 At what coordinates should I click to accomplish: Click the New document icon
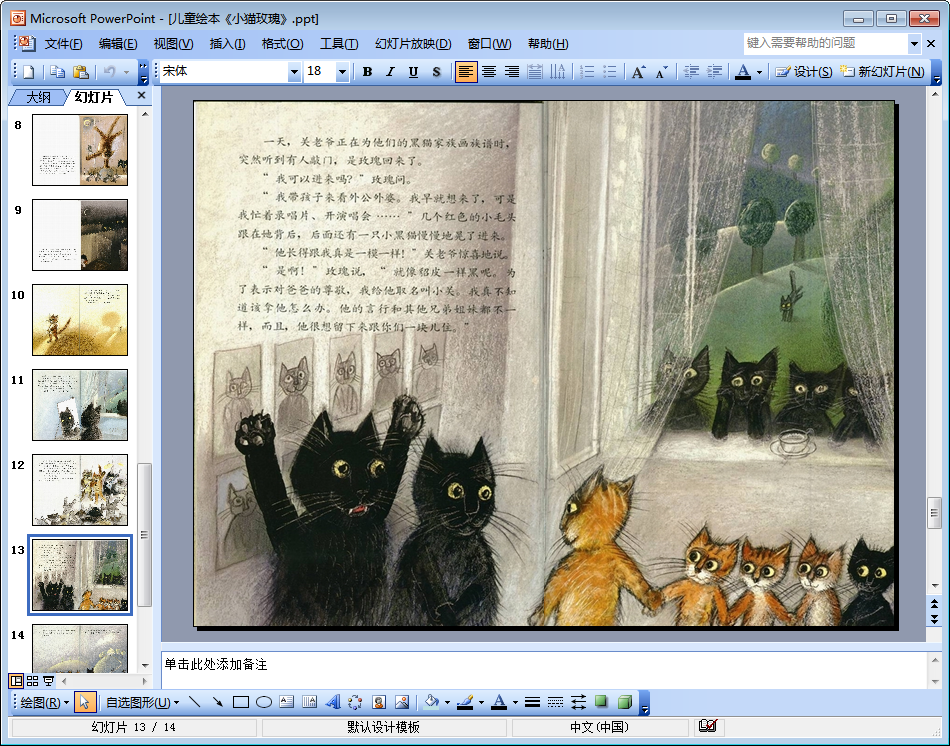point(28,72)
